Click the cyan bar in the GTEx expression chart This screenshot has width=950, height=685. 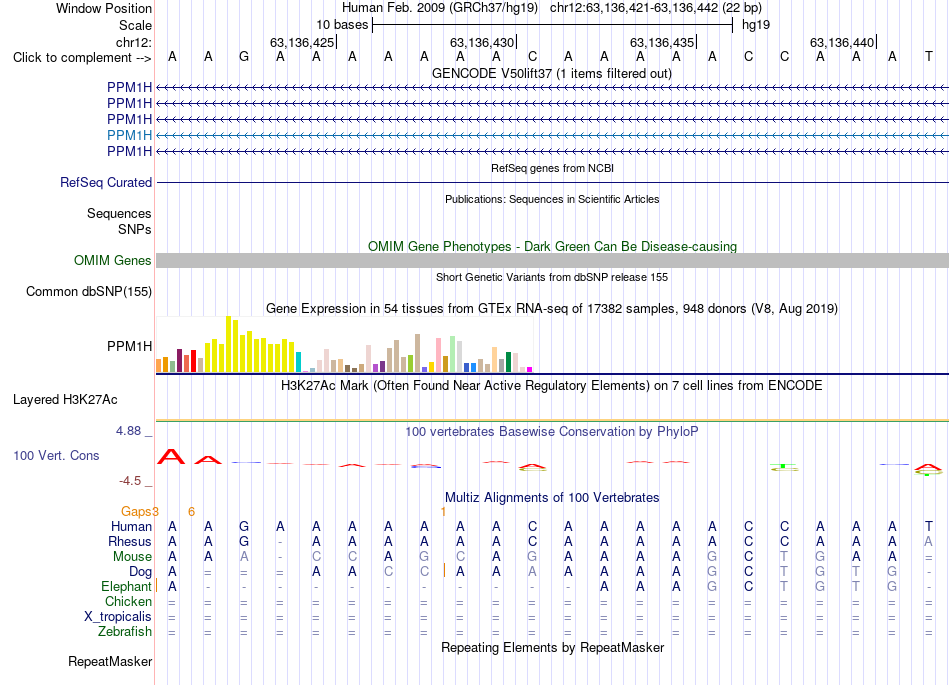(x=298, y=362)
